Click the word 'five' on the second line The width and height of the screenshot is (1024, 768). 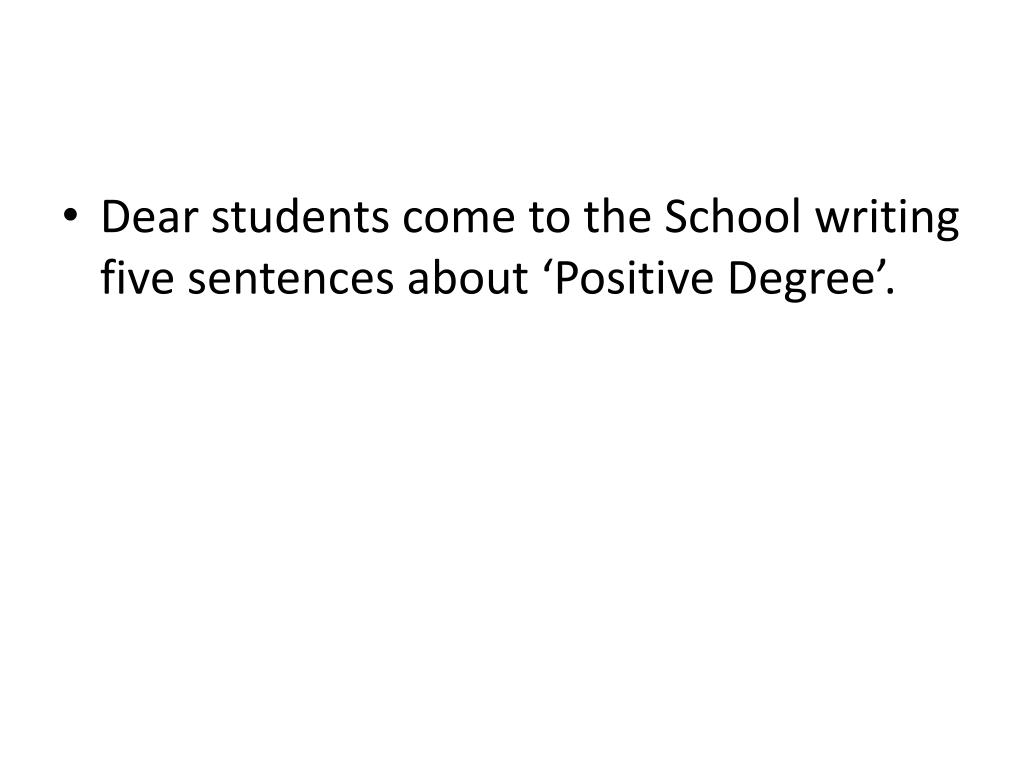(137, 277)
